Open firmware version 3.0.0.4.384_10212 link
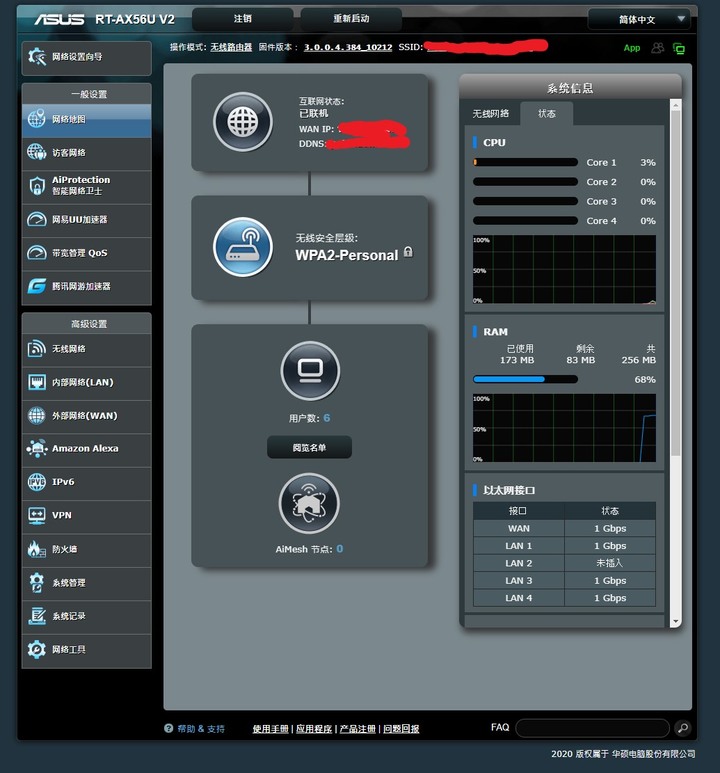This screenshot has width=720, height=773. pyautogui.click(x=348, y=47)
